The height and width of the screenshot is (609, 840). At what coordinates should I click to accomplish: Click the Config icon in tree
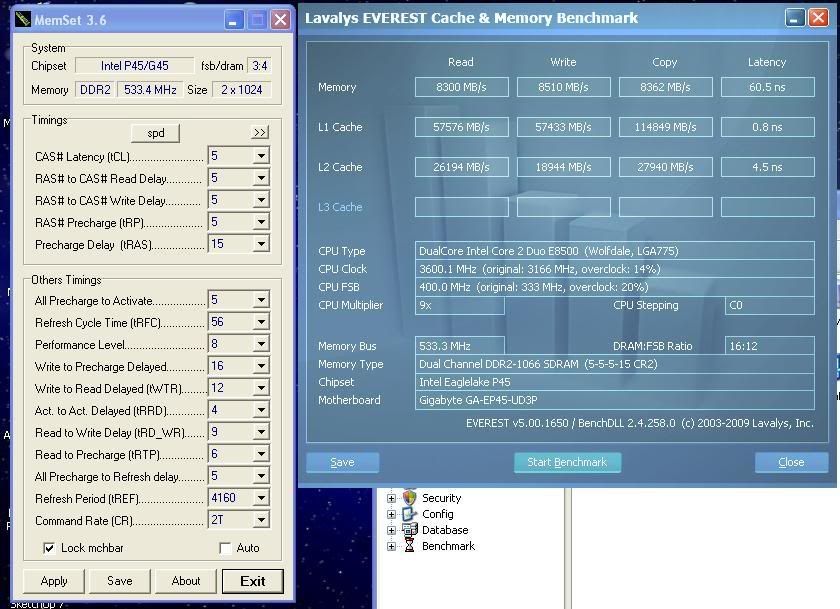(x=409, y=514)
